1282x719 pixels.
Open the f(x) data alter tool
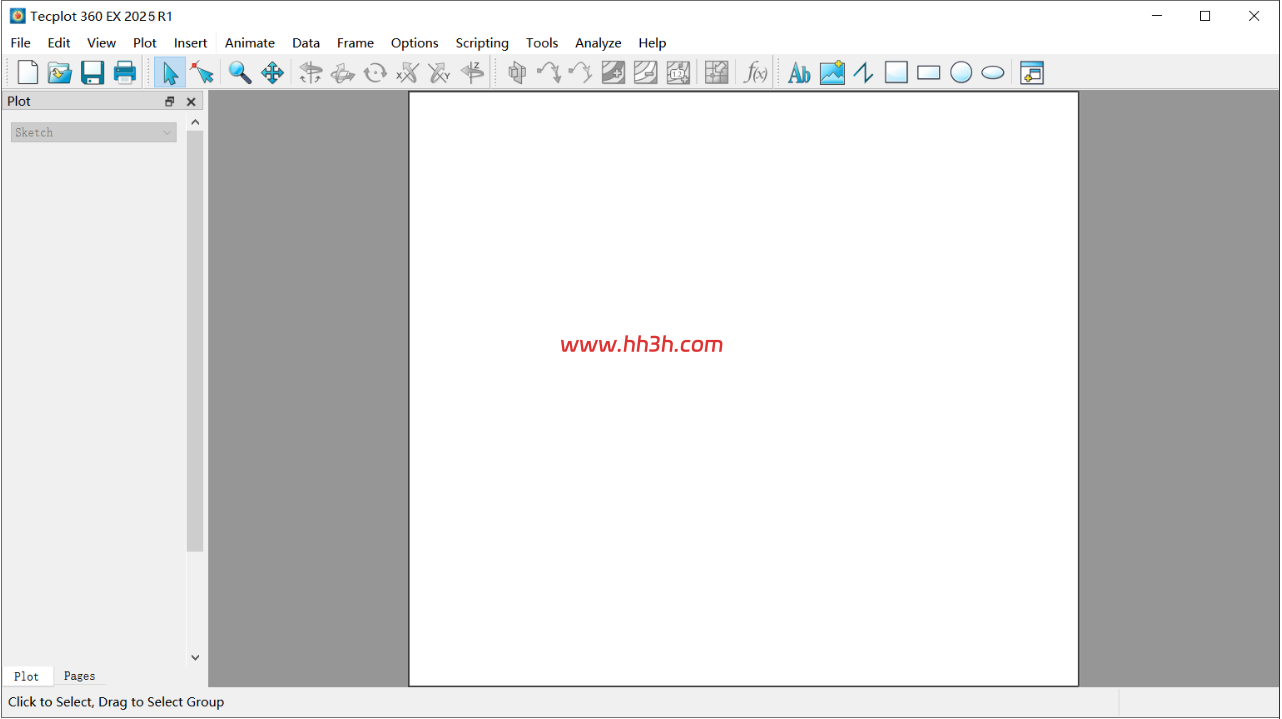(x=756, y=72)
